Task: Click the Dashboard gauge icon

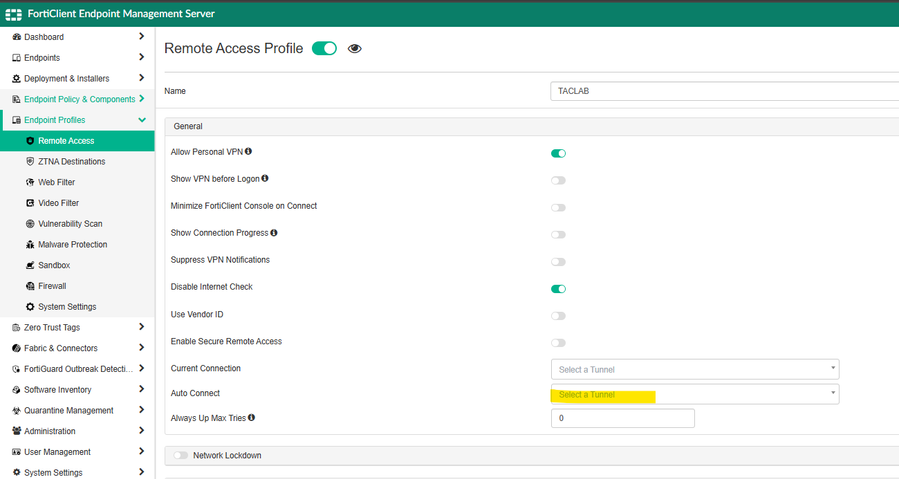Action: click(x=17, y=37)
